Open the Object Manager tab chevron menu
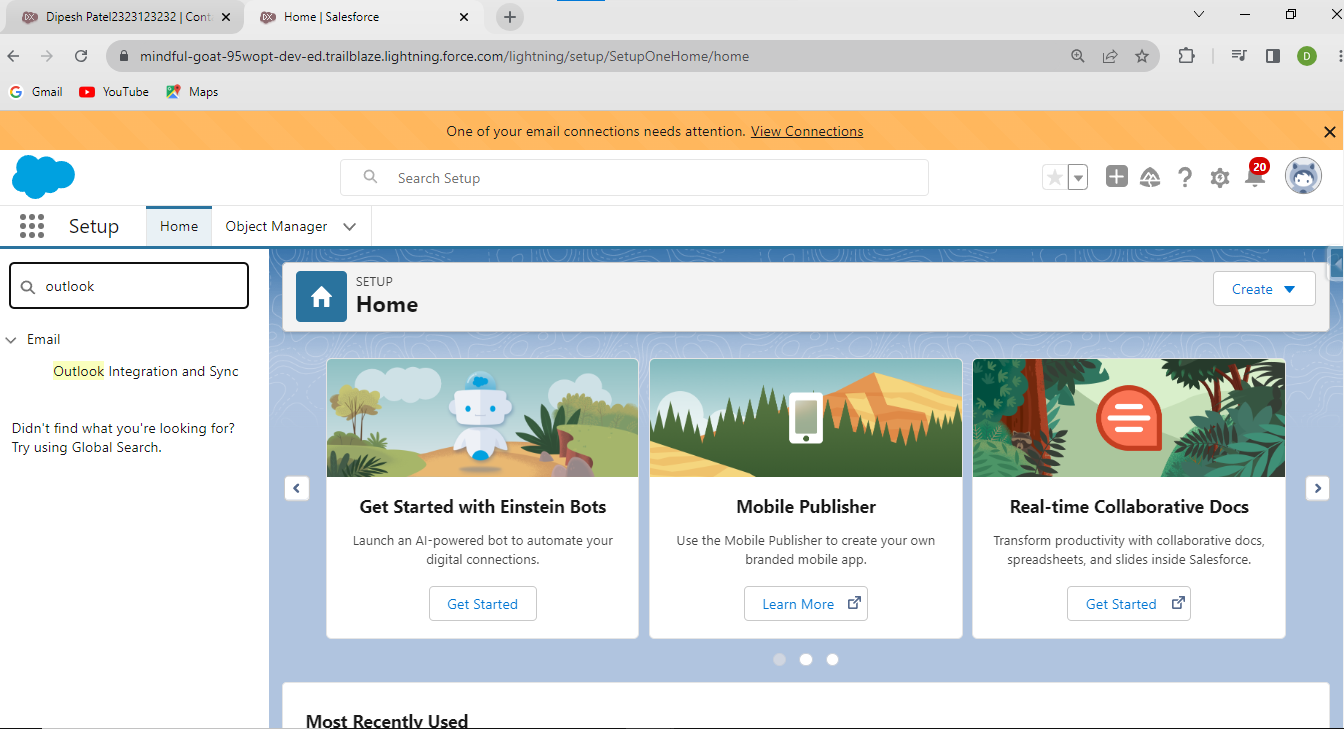The height and width of the screenshot is (729, 1344). click(349, 226)
